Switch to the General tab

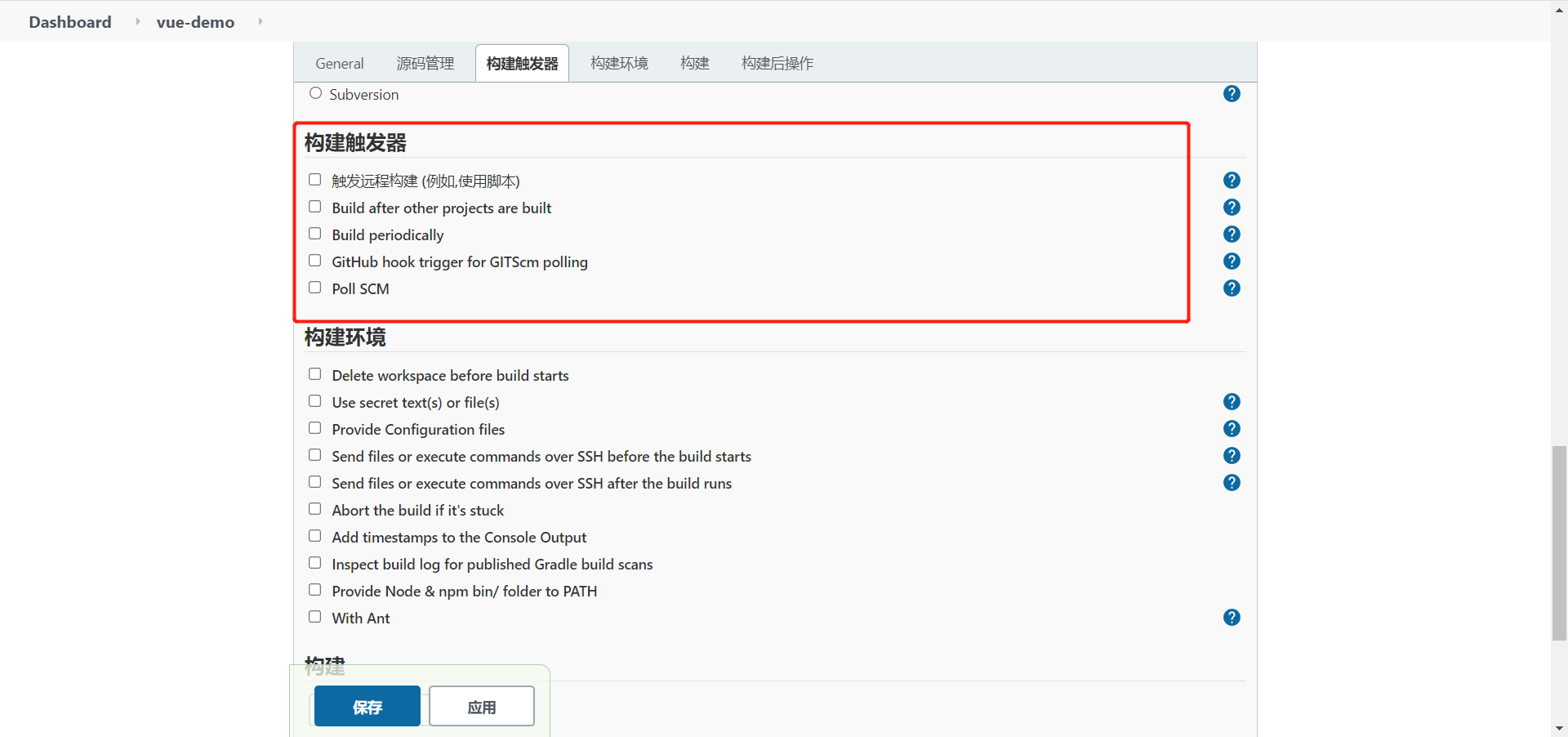tap(340, 63)
